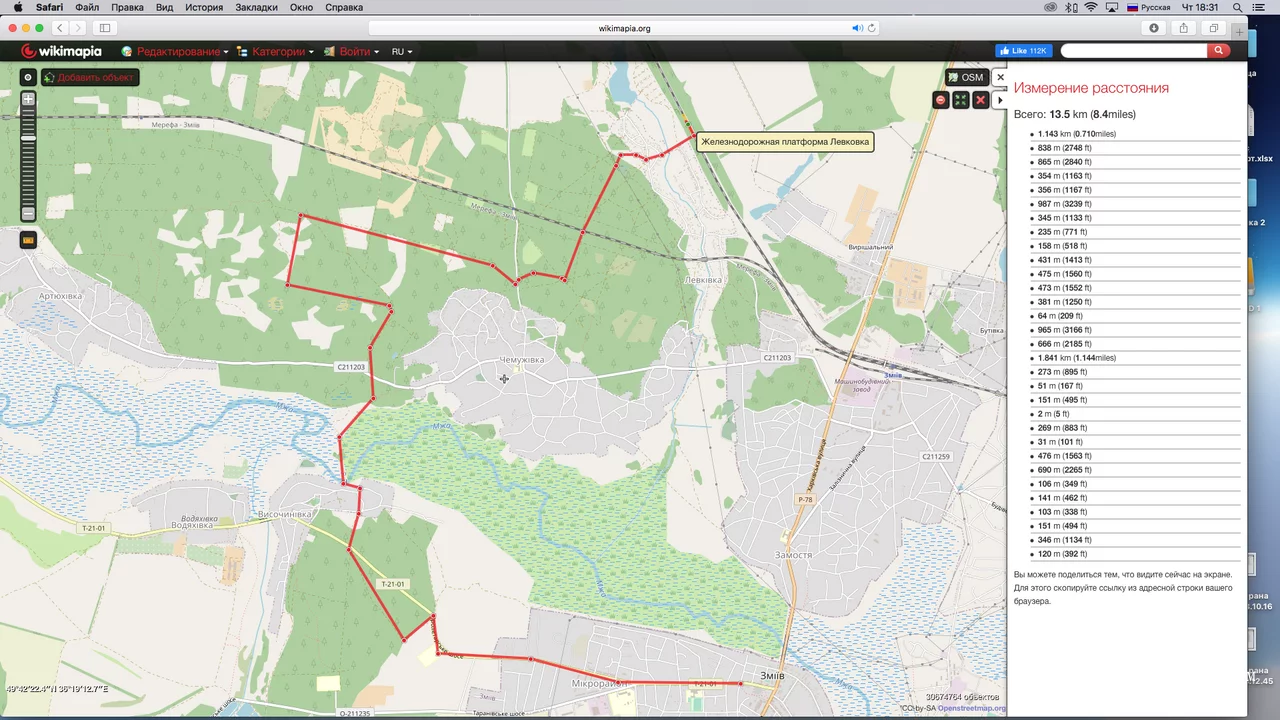Viewport: 1280px width, 720px height.
Task: Open a new tab with plus button
Action: pyautogui.click(x=1240, y=32)
